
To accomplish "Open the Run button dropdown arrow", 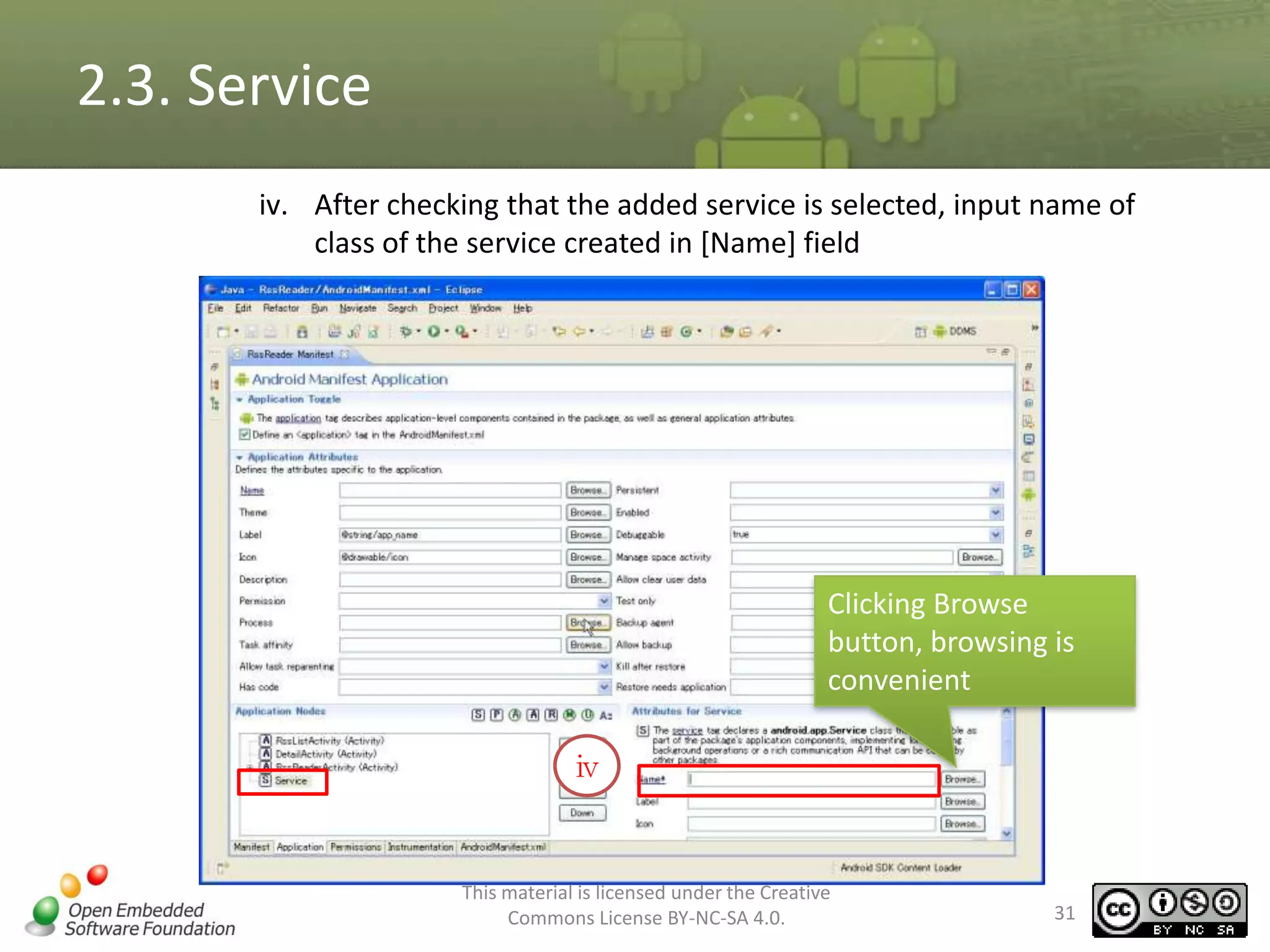I will tap(446, 332).
